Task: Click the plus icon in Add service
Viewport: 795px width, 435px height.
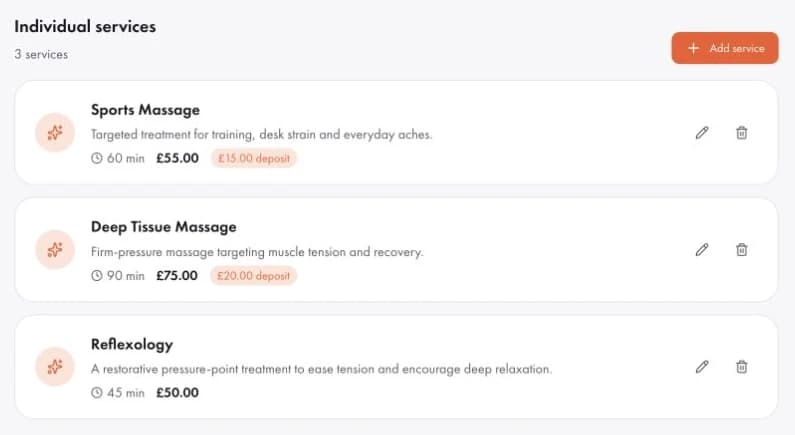Action: [x=693, y=48]
